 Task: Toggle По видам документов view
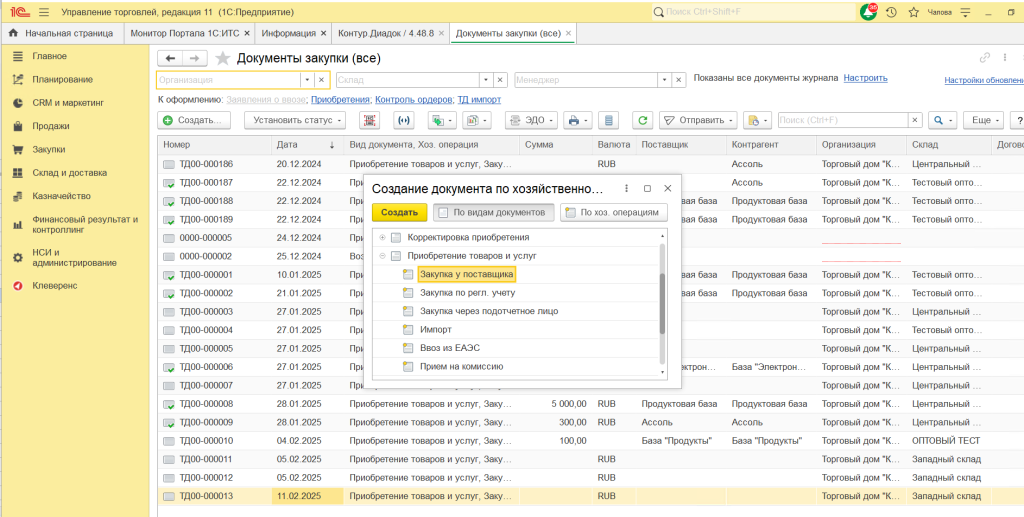pos(494,212)
